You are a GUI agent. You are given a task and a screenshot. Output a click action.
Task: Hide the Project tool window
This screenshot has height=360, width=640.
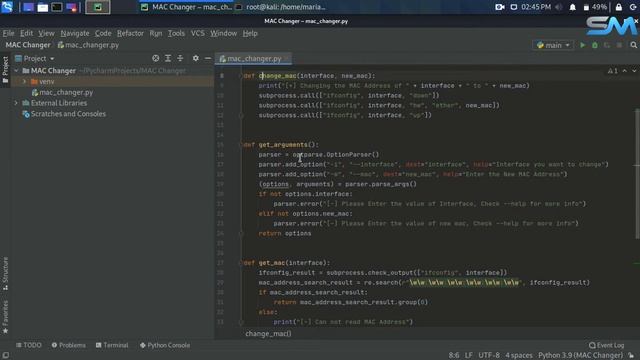coord(208,58)
